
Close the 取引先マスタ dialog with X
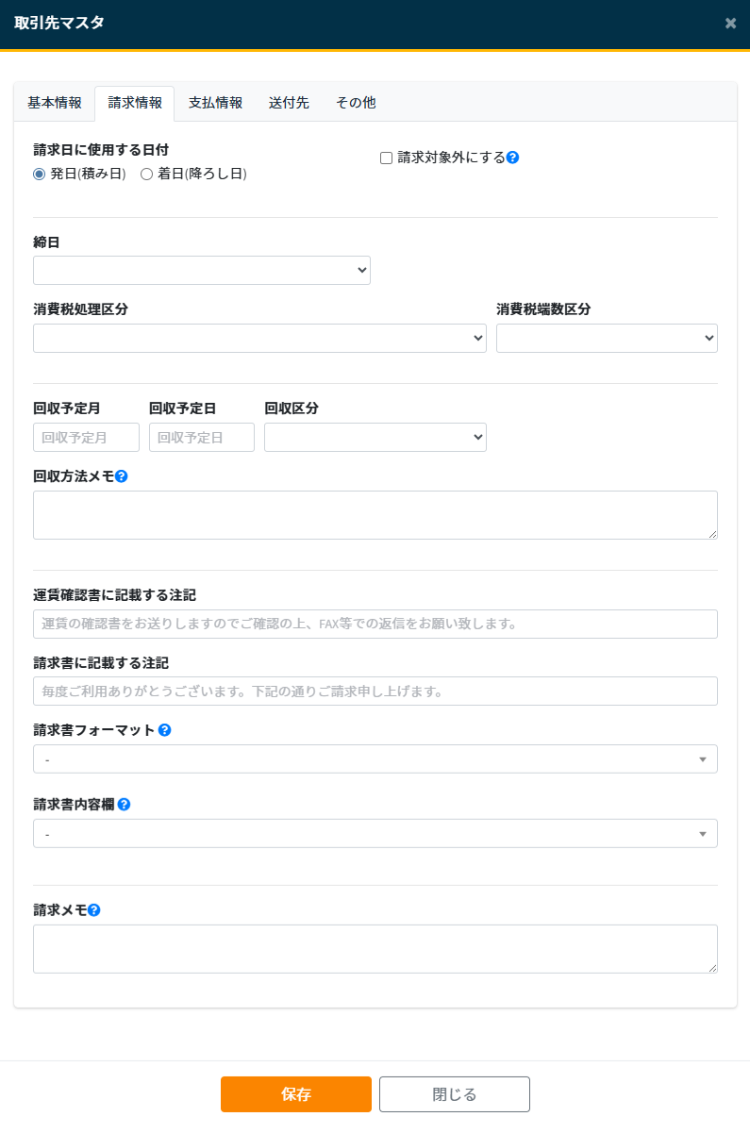730,24
